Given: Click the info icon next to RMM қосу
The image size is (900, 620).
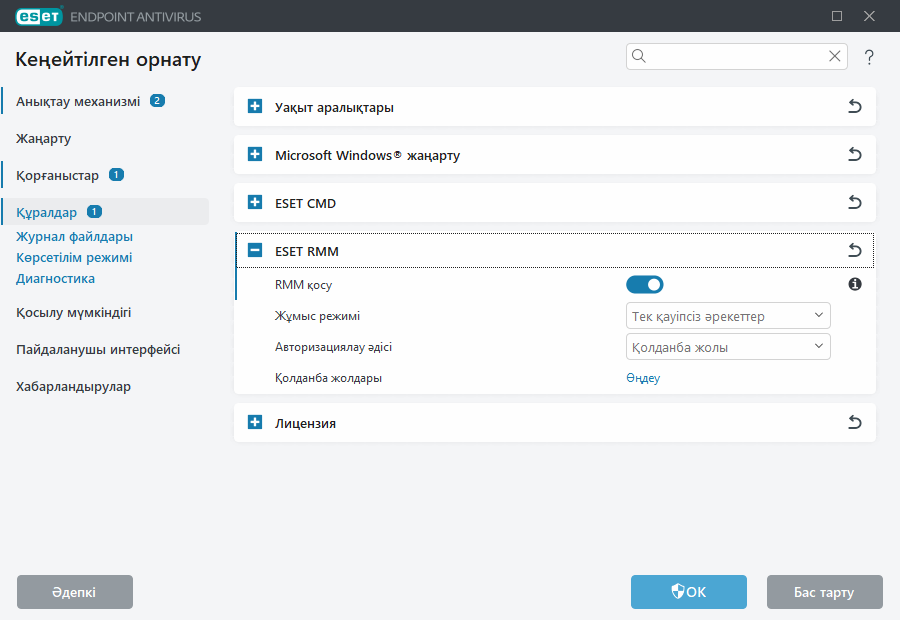Looking at the screenshot, I should pos(855,285).
